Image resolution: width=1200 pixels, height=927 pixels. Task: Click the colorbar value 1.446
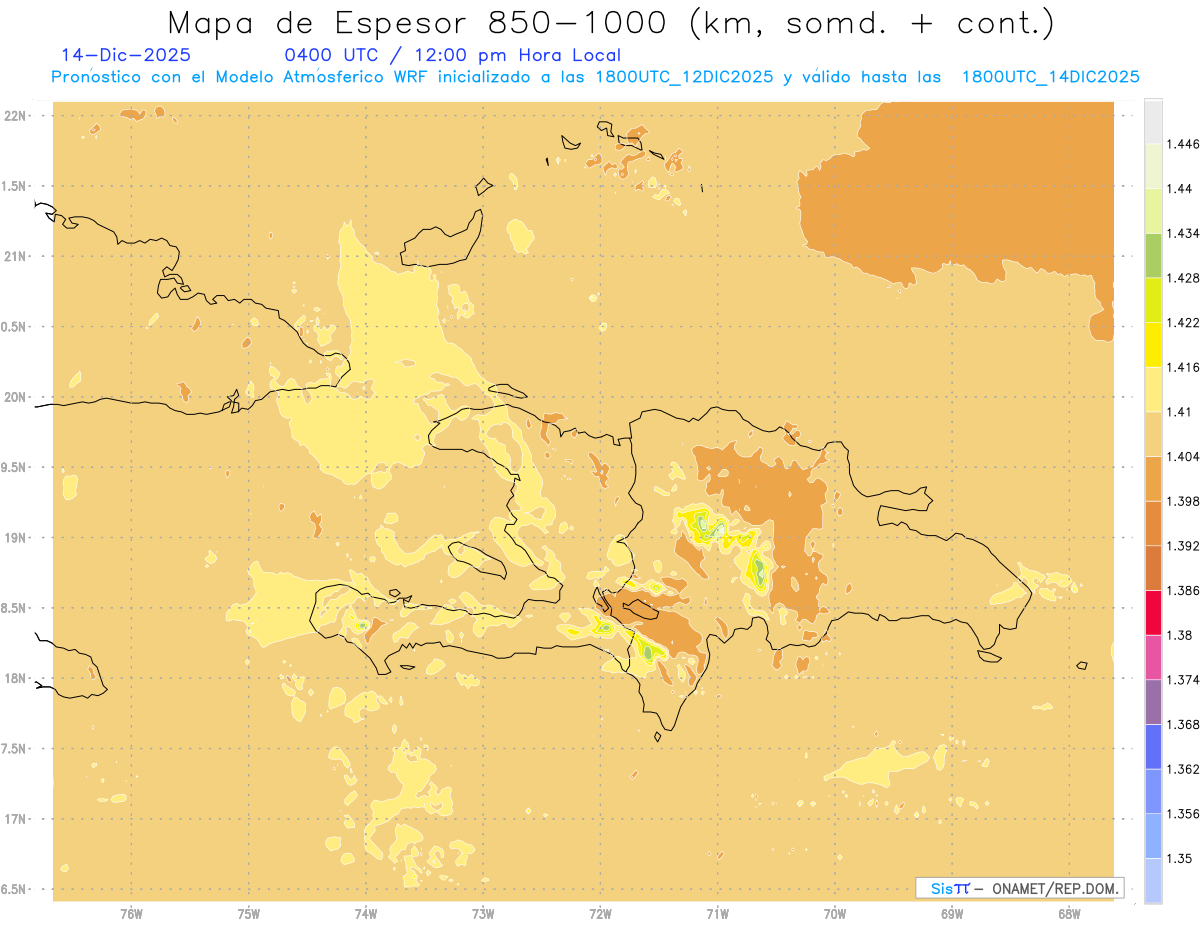point(1183,144)
